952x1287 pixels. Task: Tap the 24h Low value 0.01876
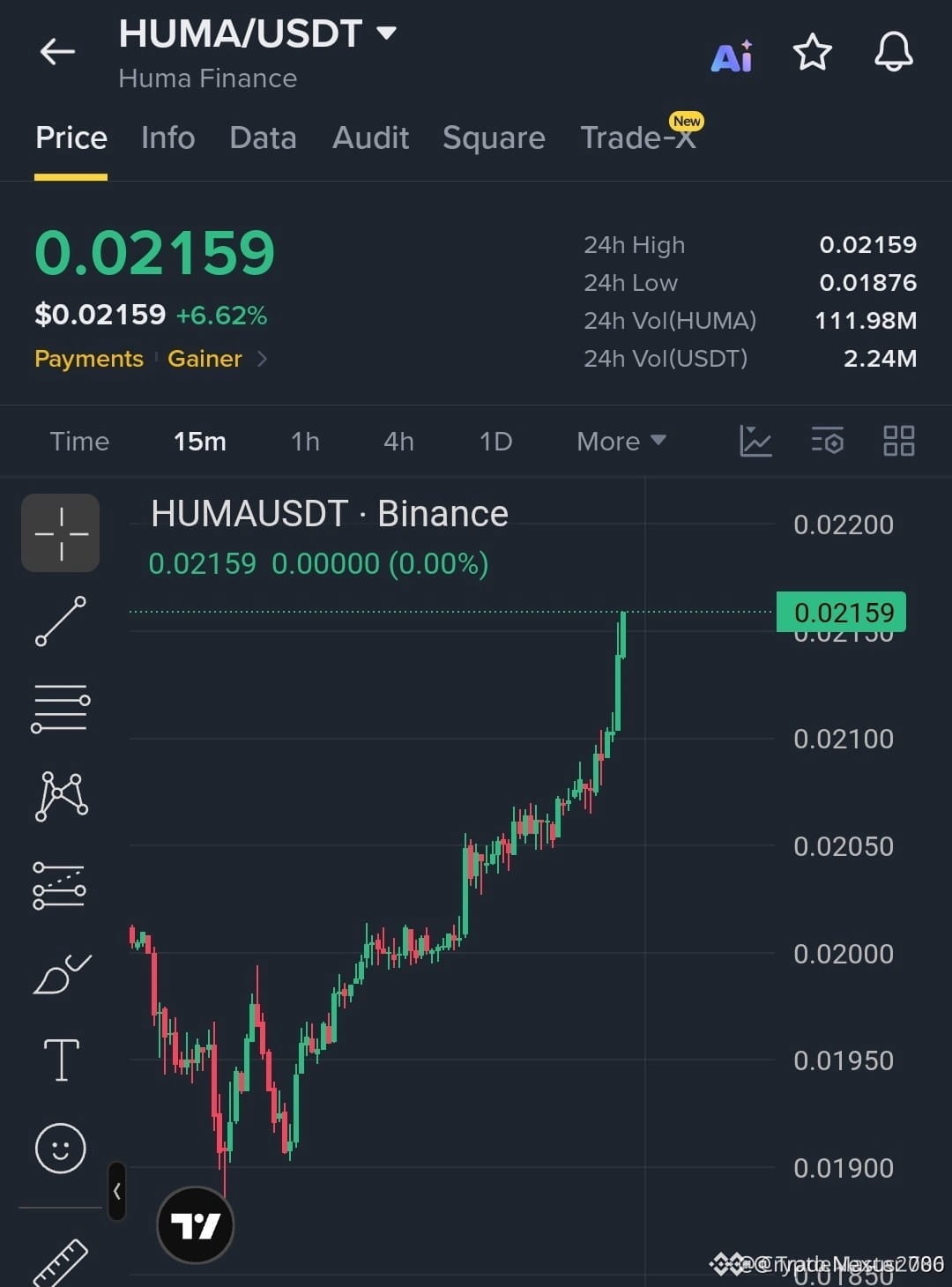pyautogui.click(x=868, y=283)
